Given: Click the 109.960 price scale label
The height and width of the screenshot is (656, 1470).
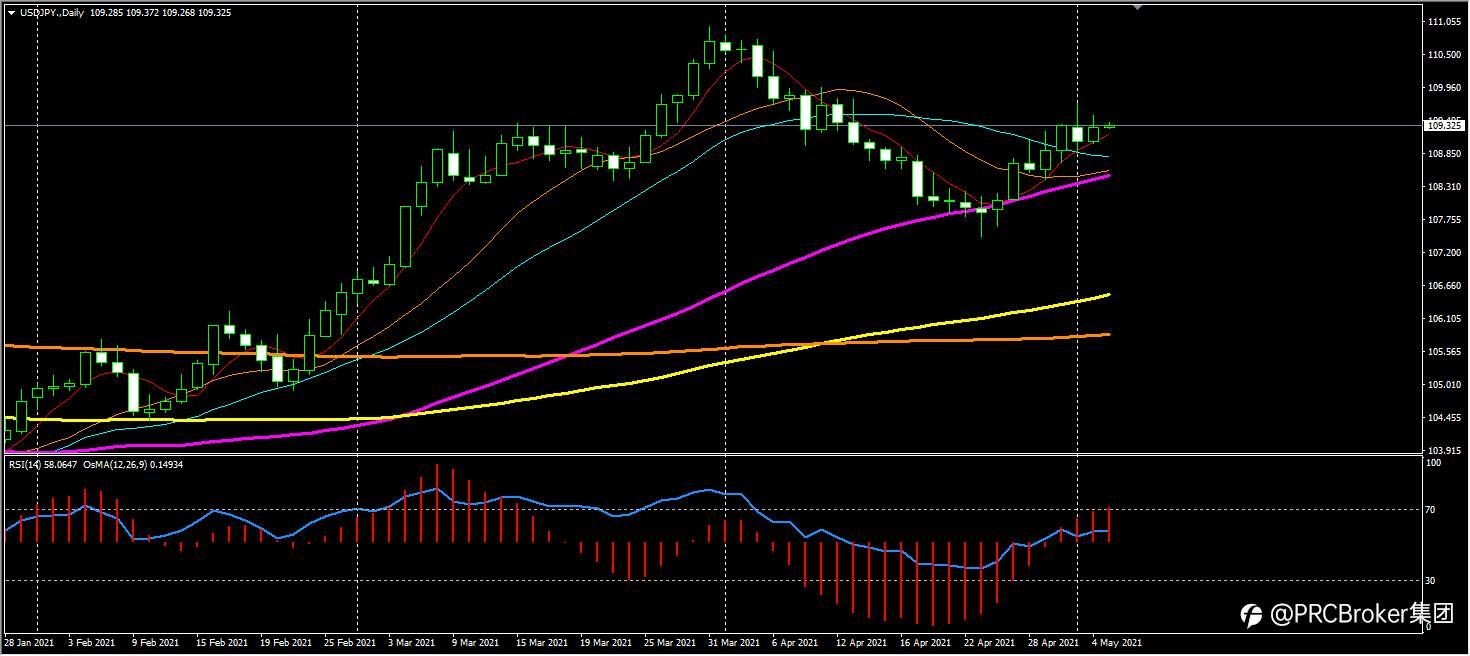Looking at the screenshot, I should pos(1445,88).
